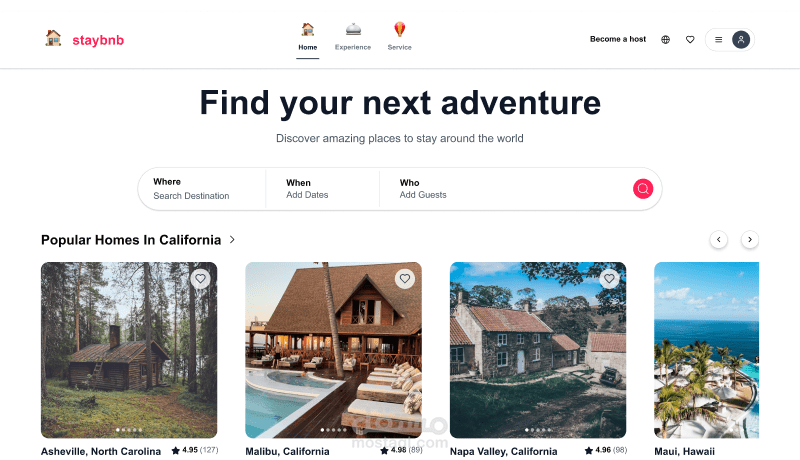Click the Become a host link
800x460 pixels.
[x=618, y=39]
